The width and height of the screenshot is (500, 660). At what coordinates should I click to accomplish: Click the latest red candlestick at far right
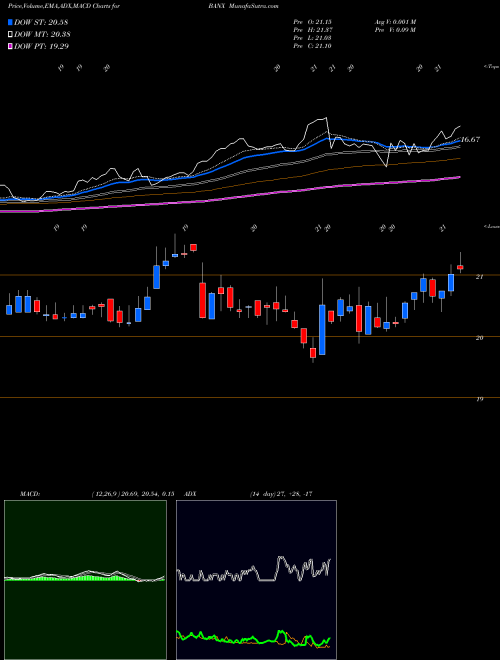click(460, 267)
